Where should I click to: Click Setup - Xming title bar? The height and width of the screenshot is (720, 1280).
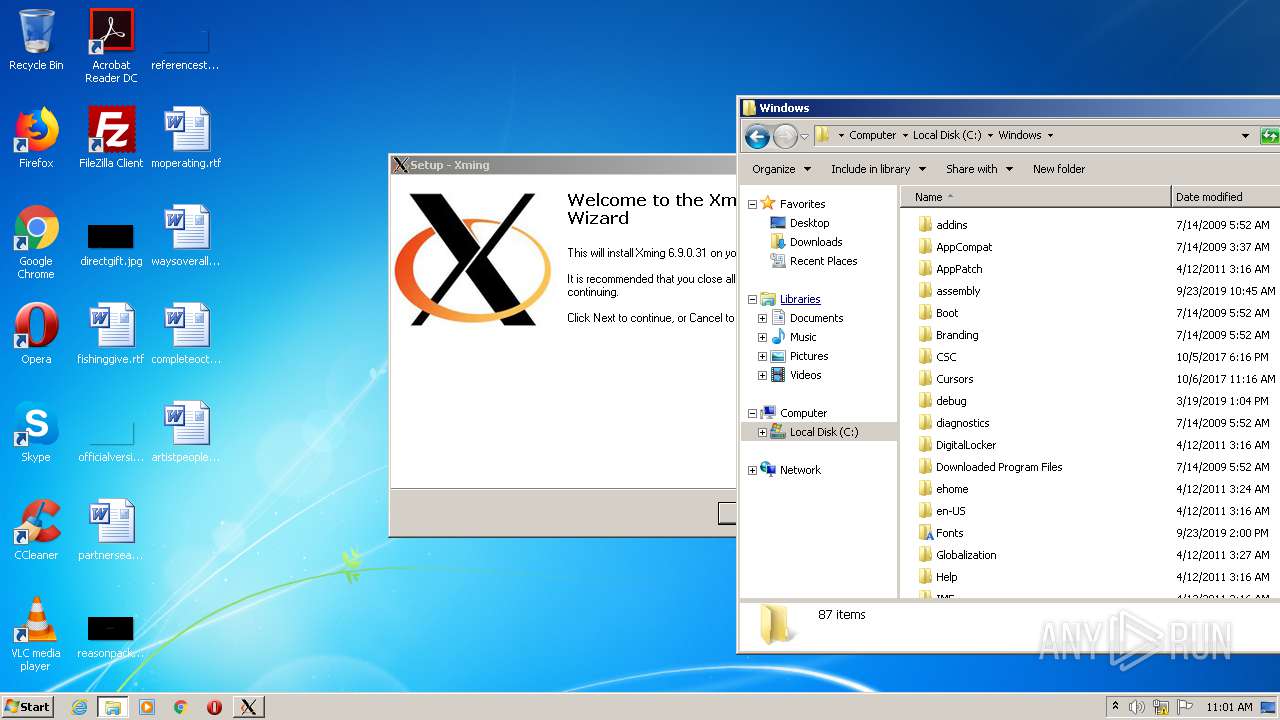pos(563,165)
